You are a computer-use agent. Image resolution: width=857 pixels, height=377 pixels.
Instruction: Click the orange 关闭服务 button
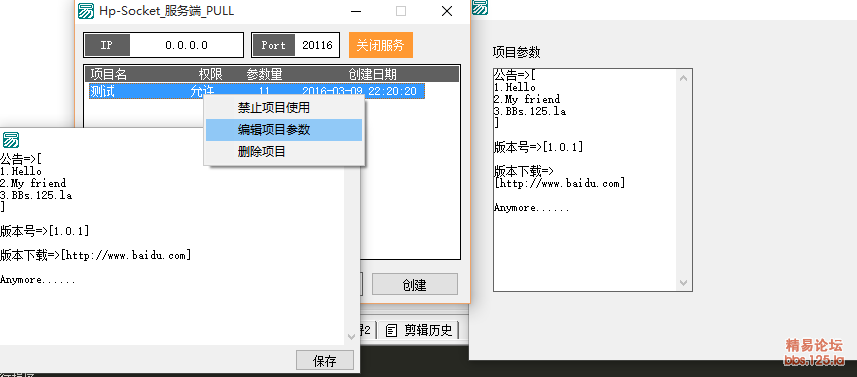(380, 45)
